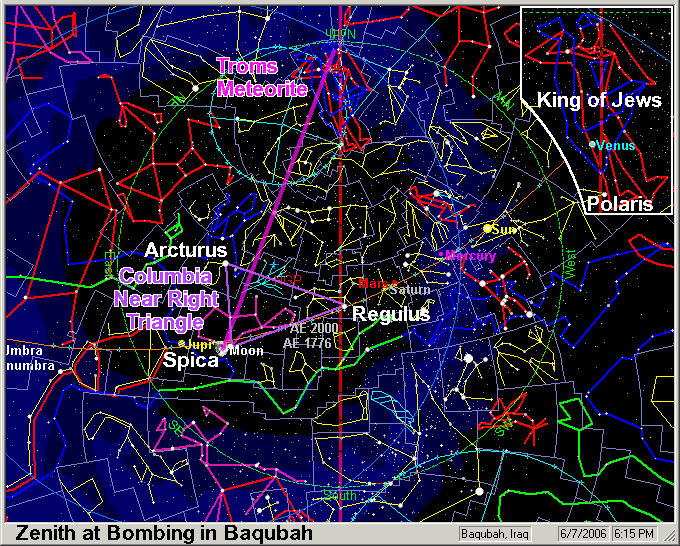Click the Spica star label

[x=190, y=361]
